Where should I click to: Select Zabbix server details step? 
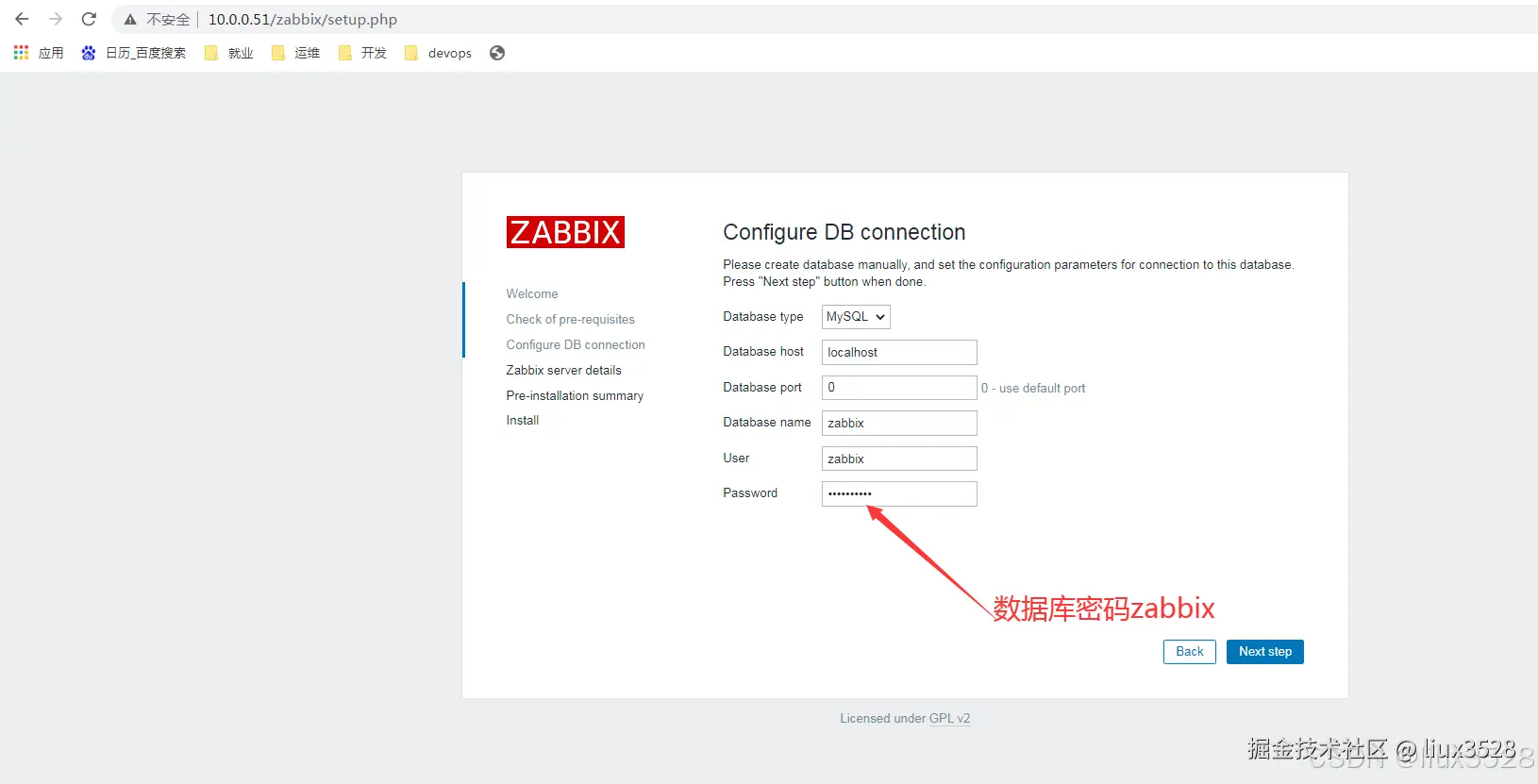[563, 371]
